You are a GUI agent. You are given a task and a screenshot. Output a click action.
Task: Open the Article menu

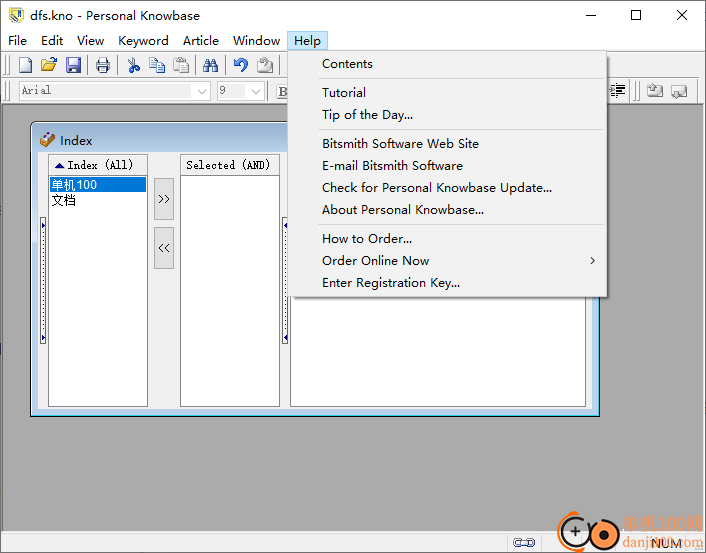pyautogui.click(x=201, y=41)
